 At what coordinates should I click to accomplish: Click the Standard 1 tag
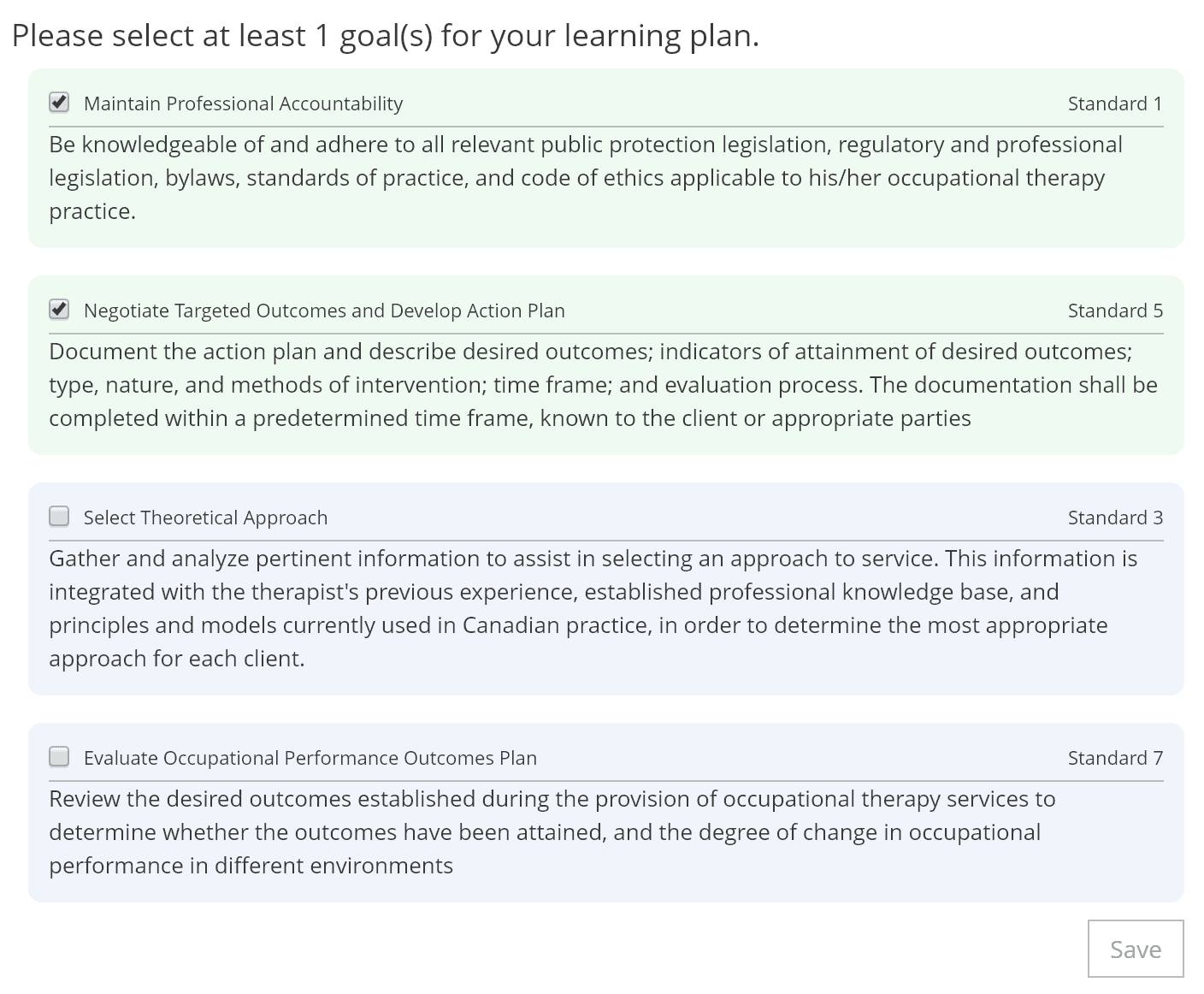click(1115, 104)
